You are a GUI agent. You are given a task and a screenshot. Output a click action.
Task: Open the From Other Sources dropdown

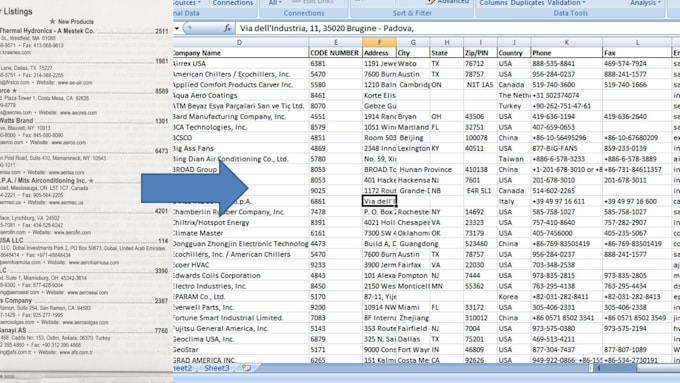click(187, 3)
